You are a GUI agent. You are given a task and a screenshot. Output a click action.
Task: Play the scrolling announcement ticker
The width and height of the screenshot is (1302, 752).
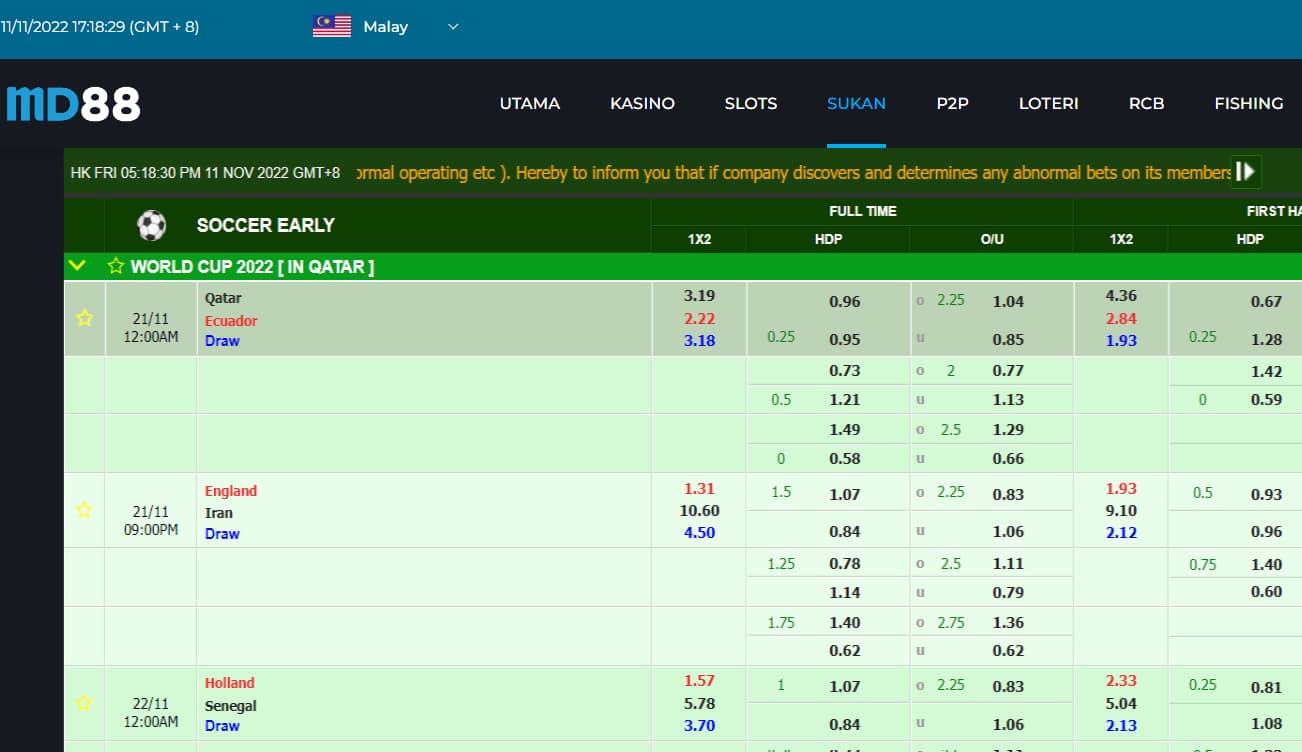coord(1245,172)
